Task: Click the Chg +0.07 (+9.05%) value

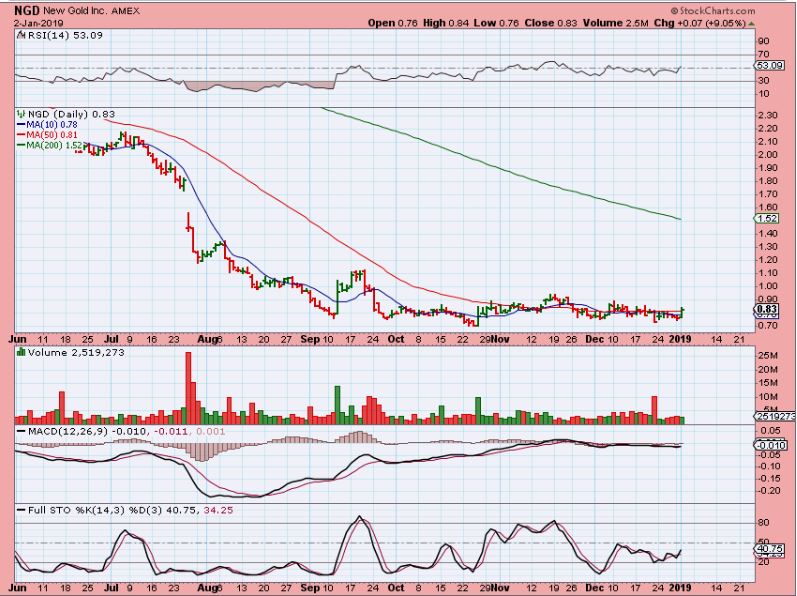Action: tap(699, 23)
